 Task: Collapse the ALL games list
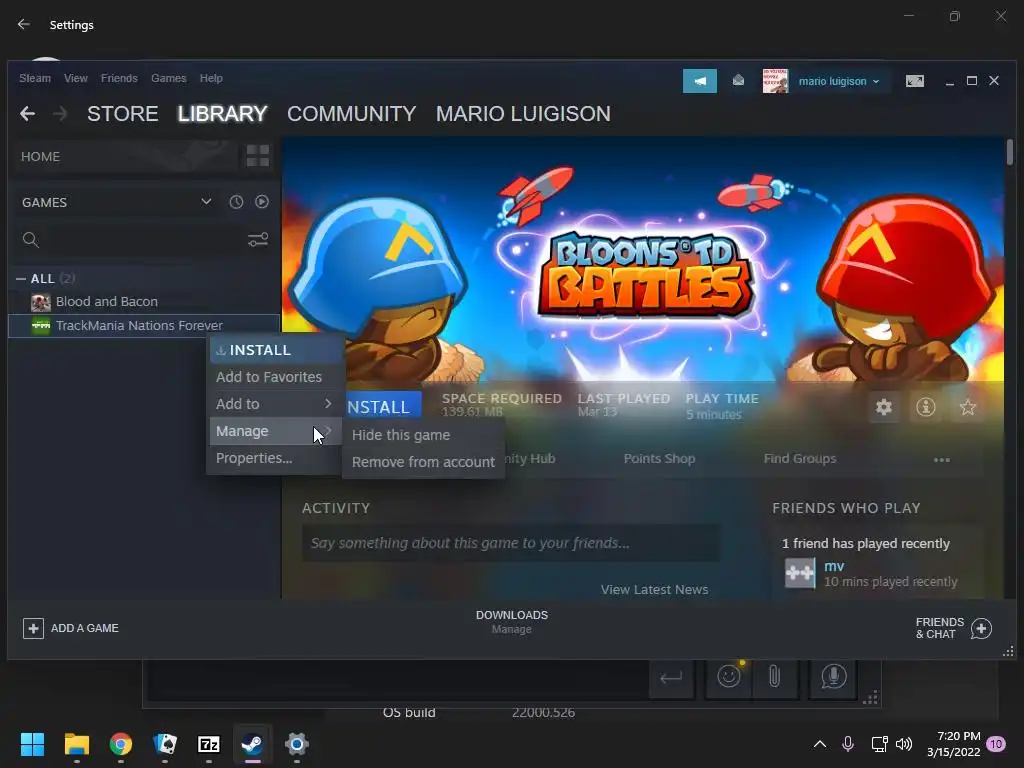pos(21,279)
